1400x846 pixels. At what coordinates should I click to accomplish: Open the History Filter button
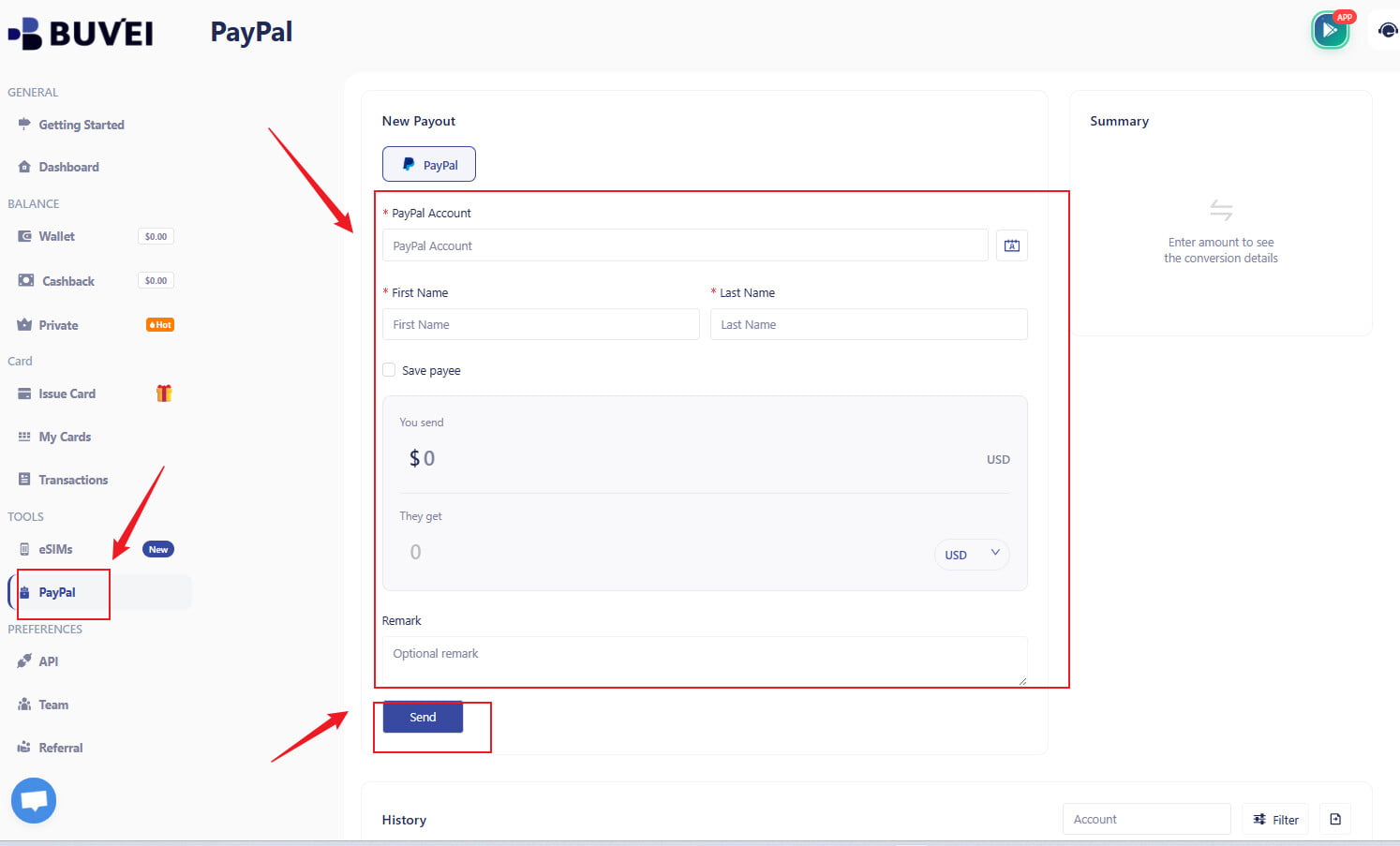click(x=1275, y=819)
